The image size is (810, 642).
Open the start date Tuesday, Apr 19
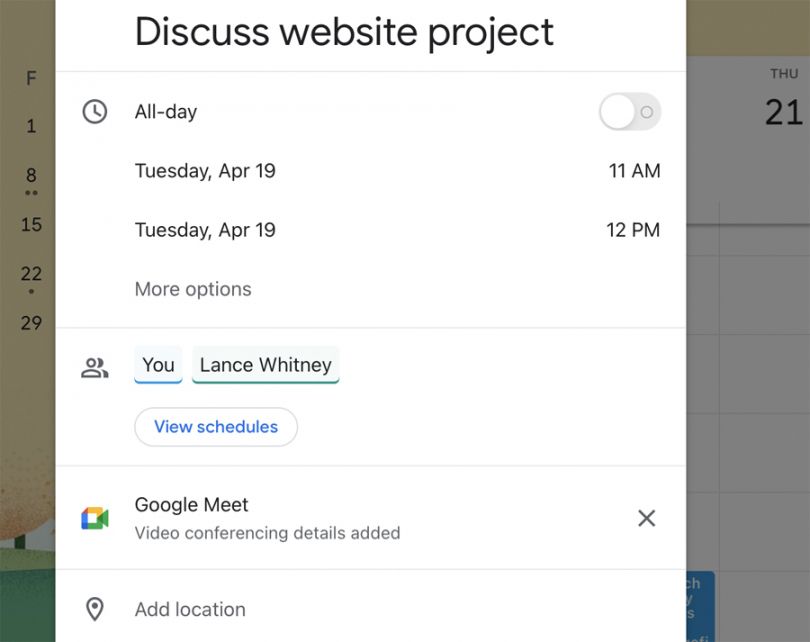point(205,171)
